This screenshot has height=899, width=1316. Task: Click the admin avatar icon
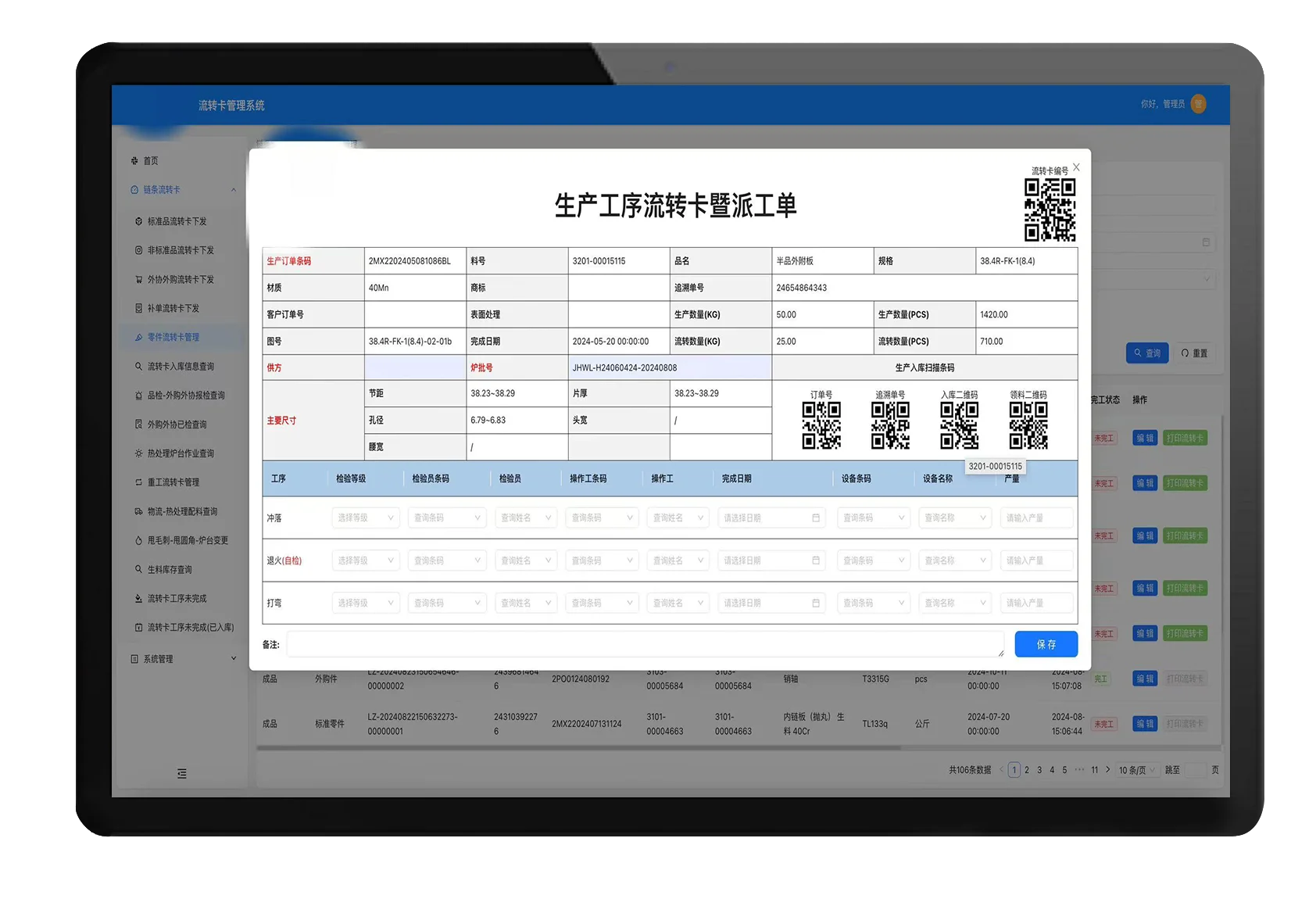1198,104
